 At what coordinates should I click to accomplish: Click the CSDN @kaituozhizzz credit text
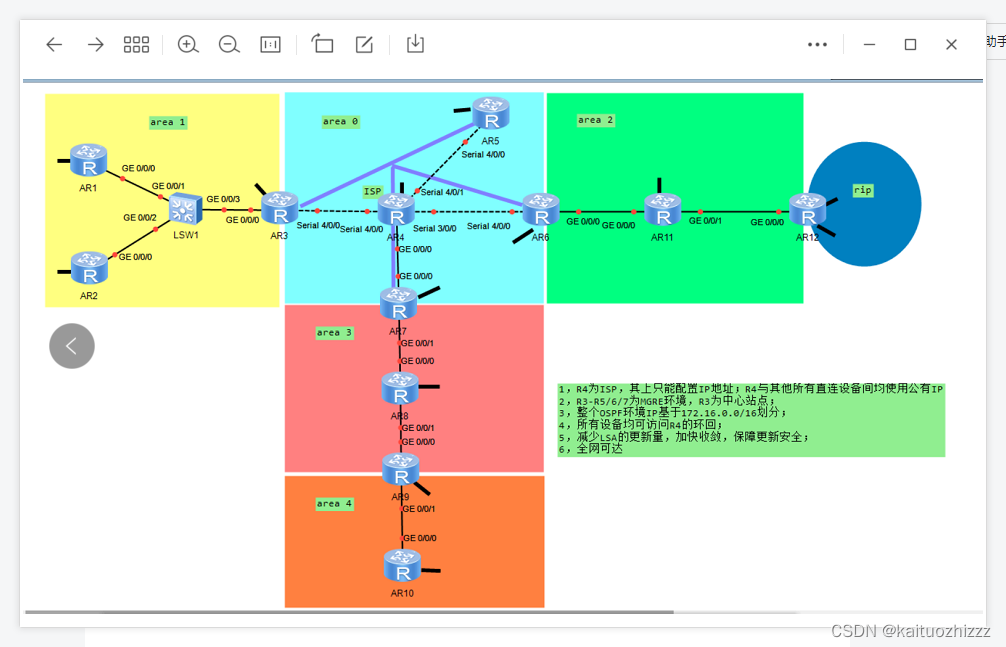coord(910,631)
